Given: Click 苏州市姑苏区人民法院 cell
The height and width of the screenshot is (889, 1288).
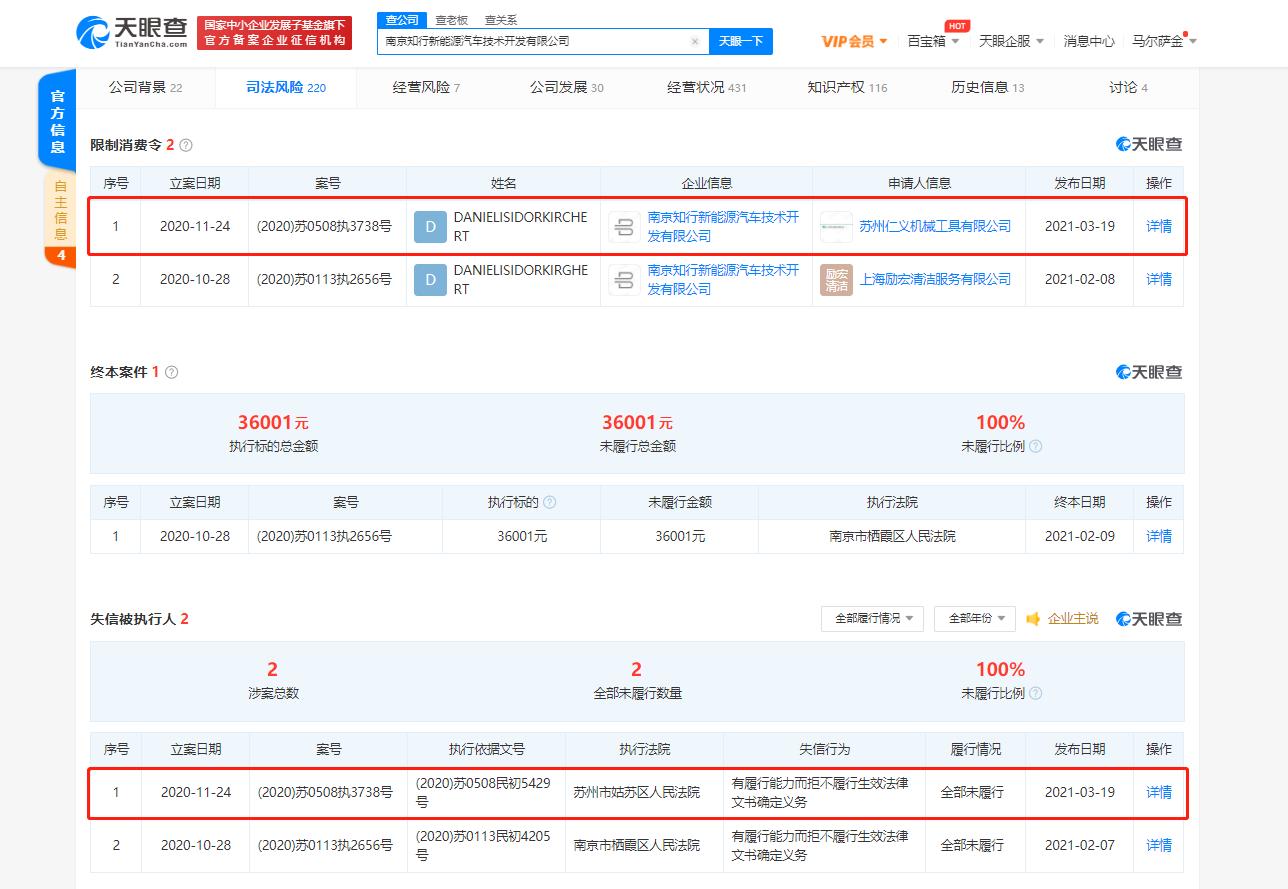Looking at the screenshot, I should point(637,793).
